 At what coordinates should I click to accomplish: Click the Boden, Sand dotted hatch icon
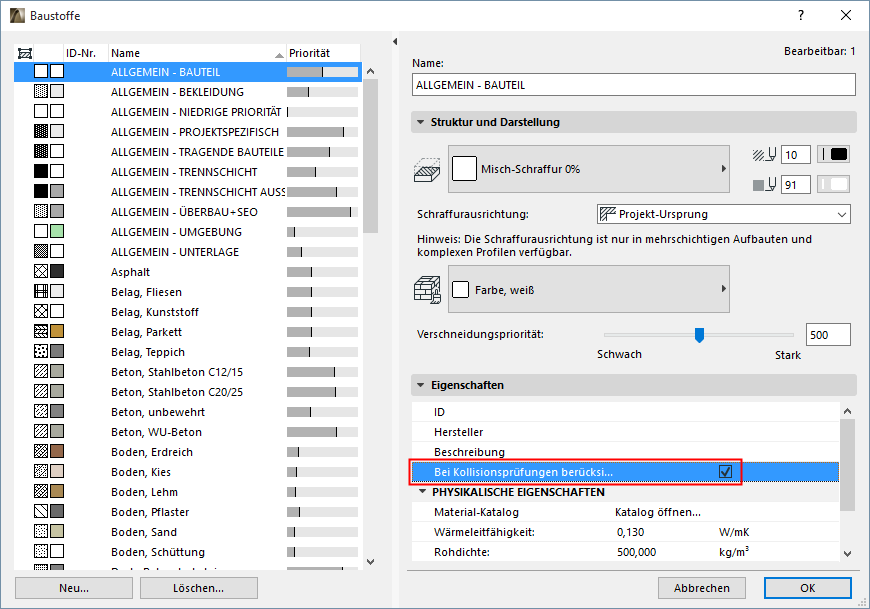coord(41,531)
